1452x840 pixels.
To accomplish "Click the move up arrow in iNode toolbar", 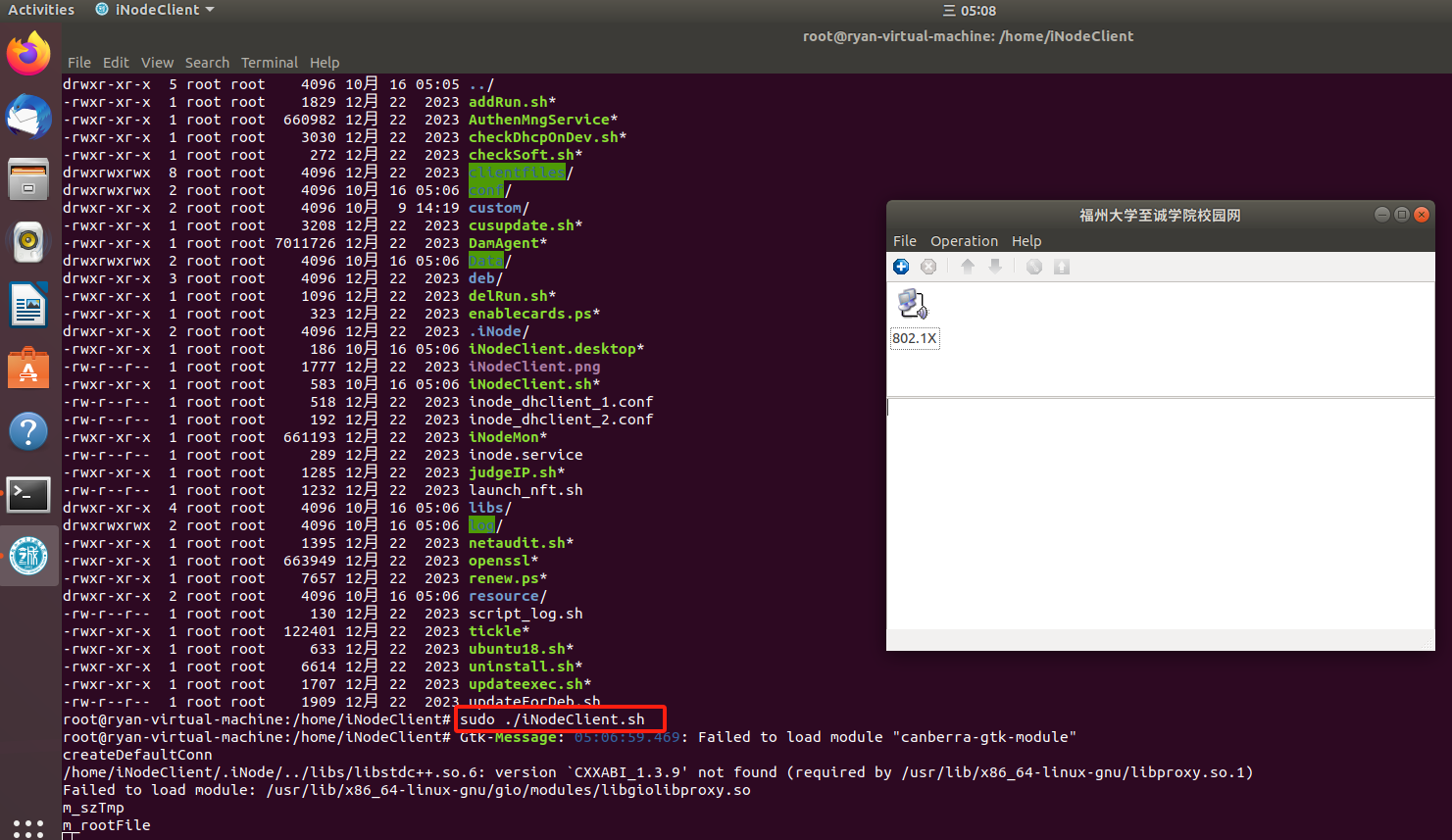I will coord(968,267).
